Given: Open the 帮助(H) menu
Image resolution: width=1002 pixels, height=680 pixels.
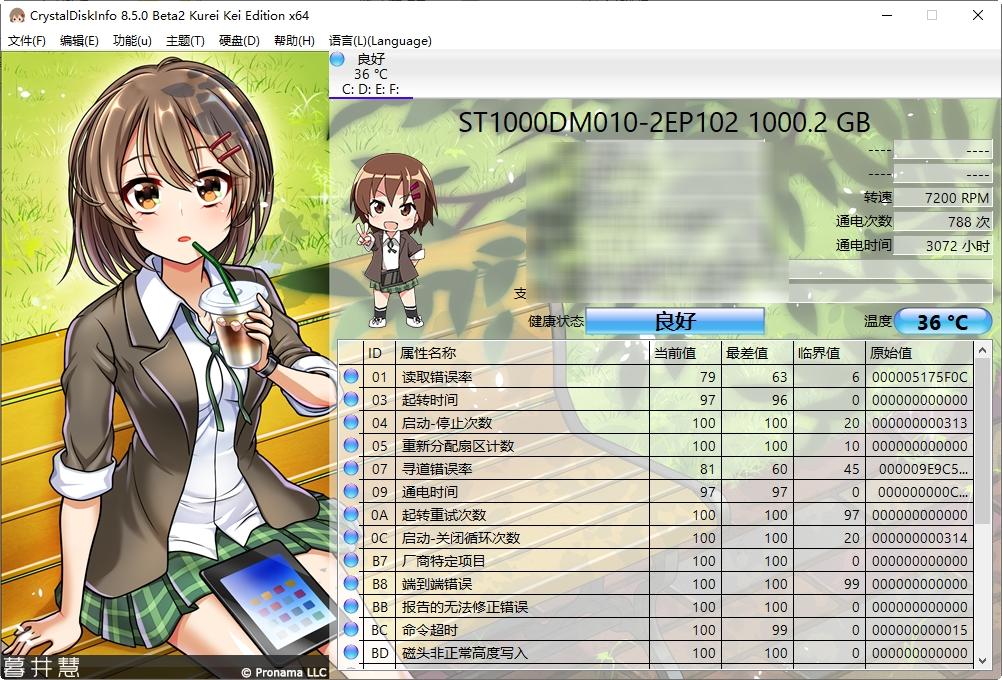Looking at the screenshot, I should (294, 41).
